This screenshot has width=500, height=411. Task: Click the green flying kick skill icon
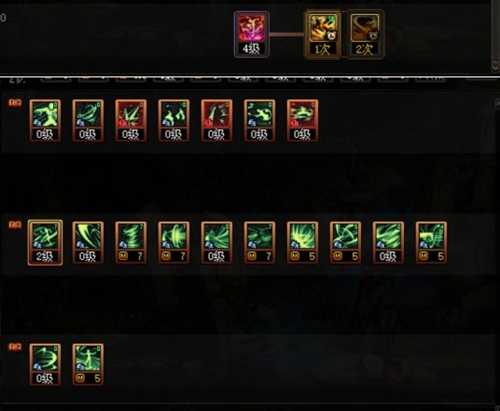pyautogui.click(x=260, y=121)
